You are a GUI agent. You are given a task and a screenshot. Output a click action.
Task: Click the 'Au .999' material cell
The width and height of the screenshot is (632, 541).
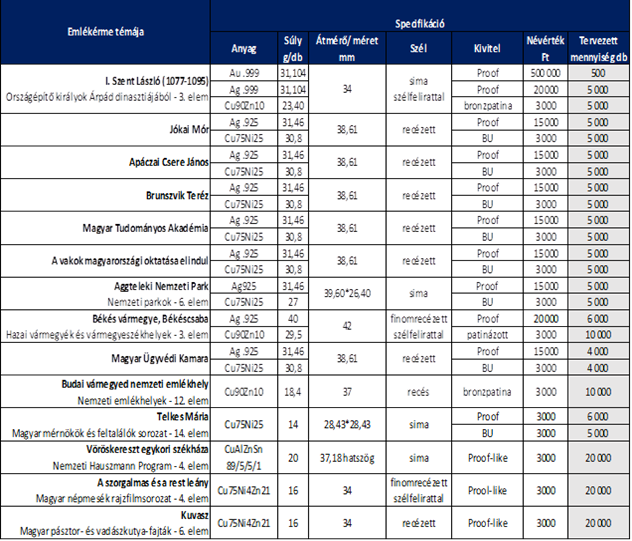[244, 73]
